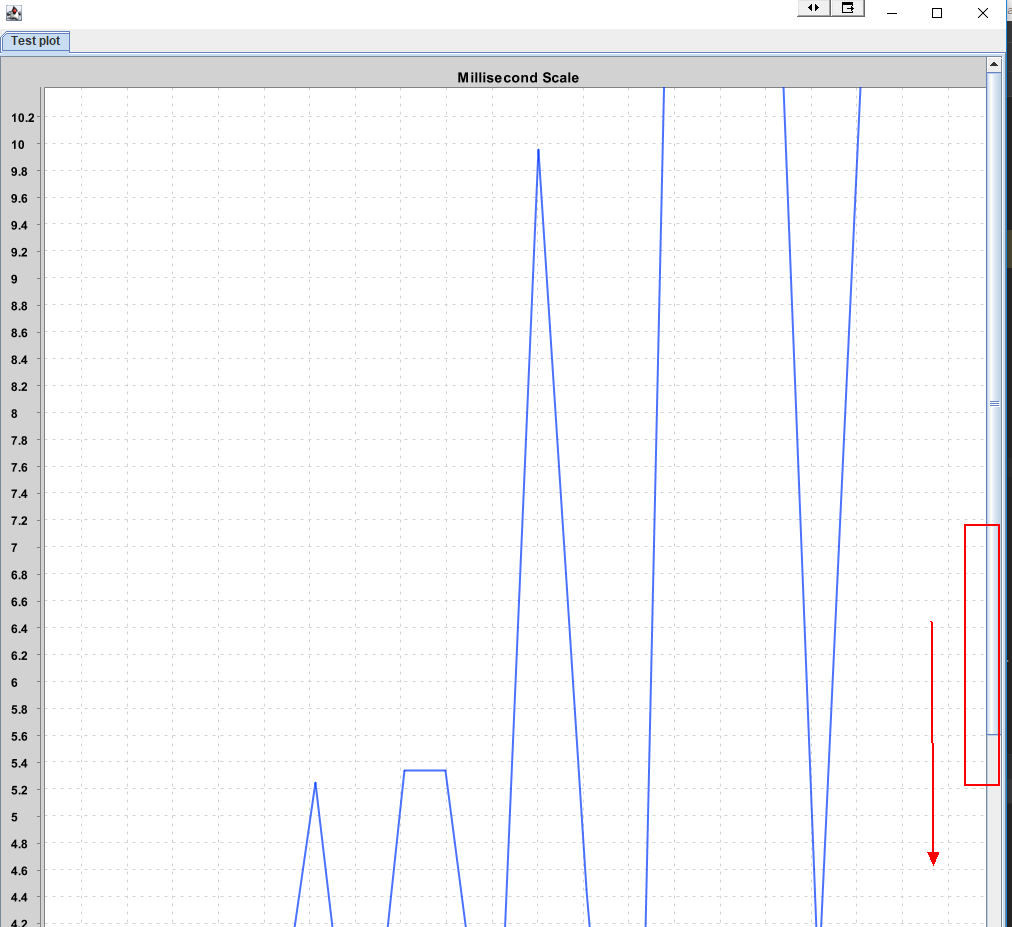Click the peak of the blue line near 10
Screen dimensions: 1012x927
point(538,152)
